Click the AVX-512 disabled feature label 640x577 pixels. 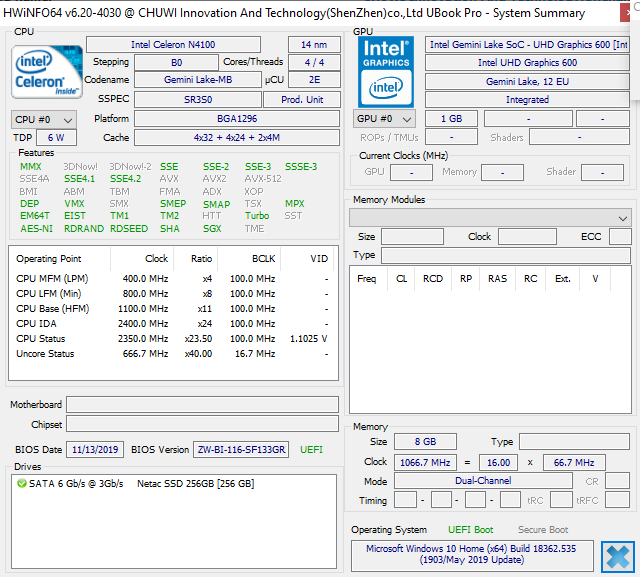tap(262, 179)
